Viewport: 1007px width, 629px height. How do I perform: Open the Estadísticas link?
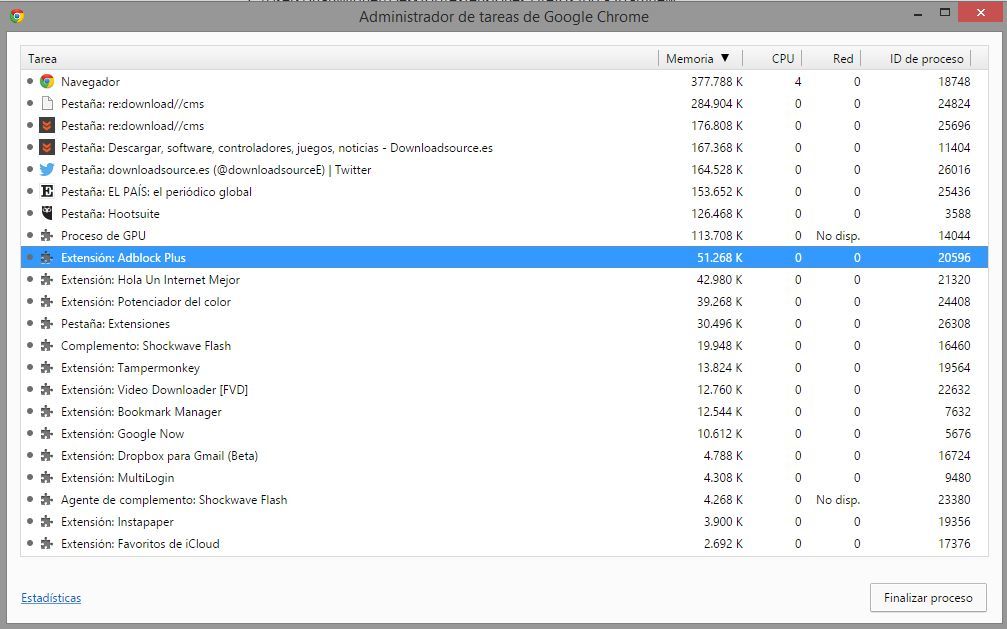click(51, 598)
